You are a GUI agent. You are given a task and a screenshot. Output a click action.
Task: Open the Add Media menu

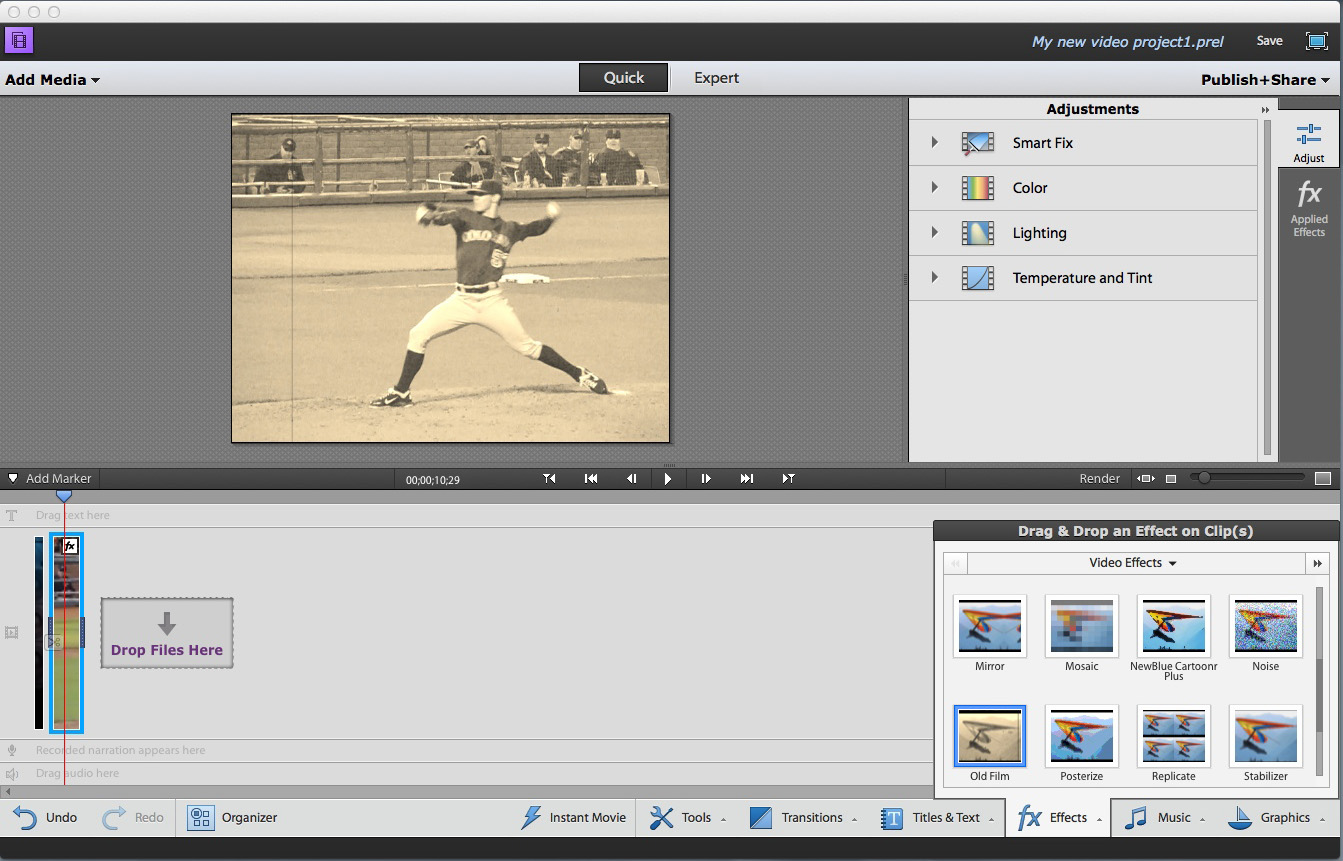[x=52, y=80]
